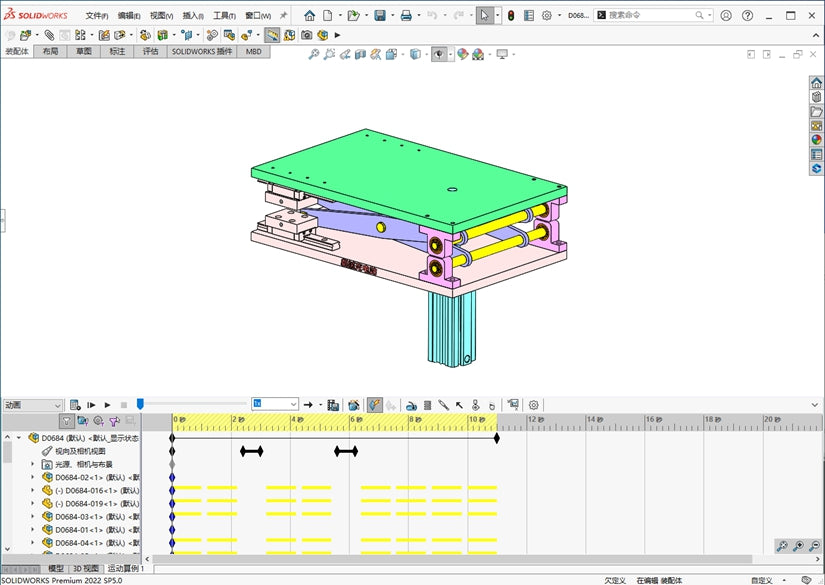
Task: Toggle the No Filter funnel button
Action: pos(66,421)
